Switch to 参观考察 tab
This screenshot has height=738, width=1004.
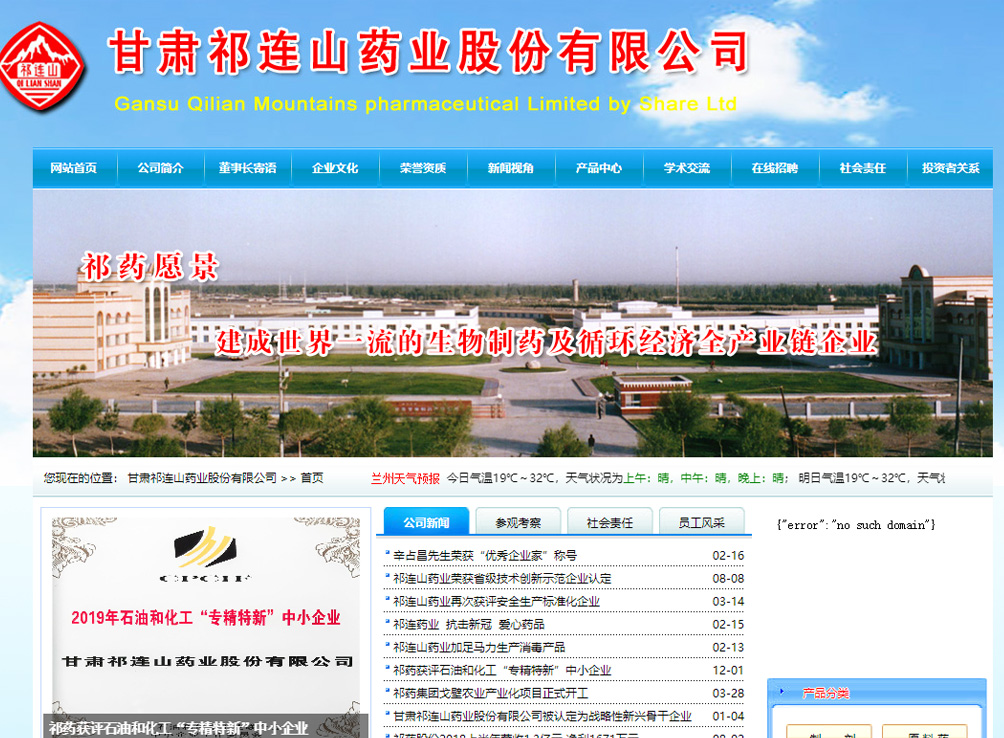pyautogui.click(x=518, y=522)
